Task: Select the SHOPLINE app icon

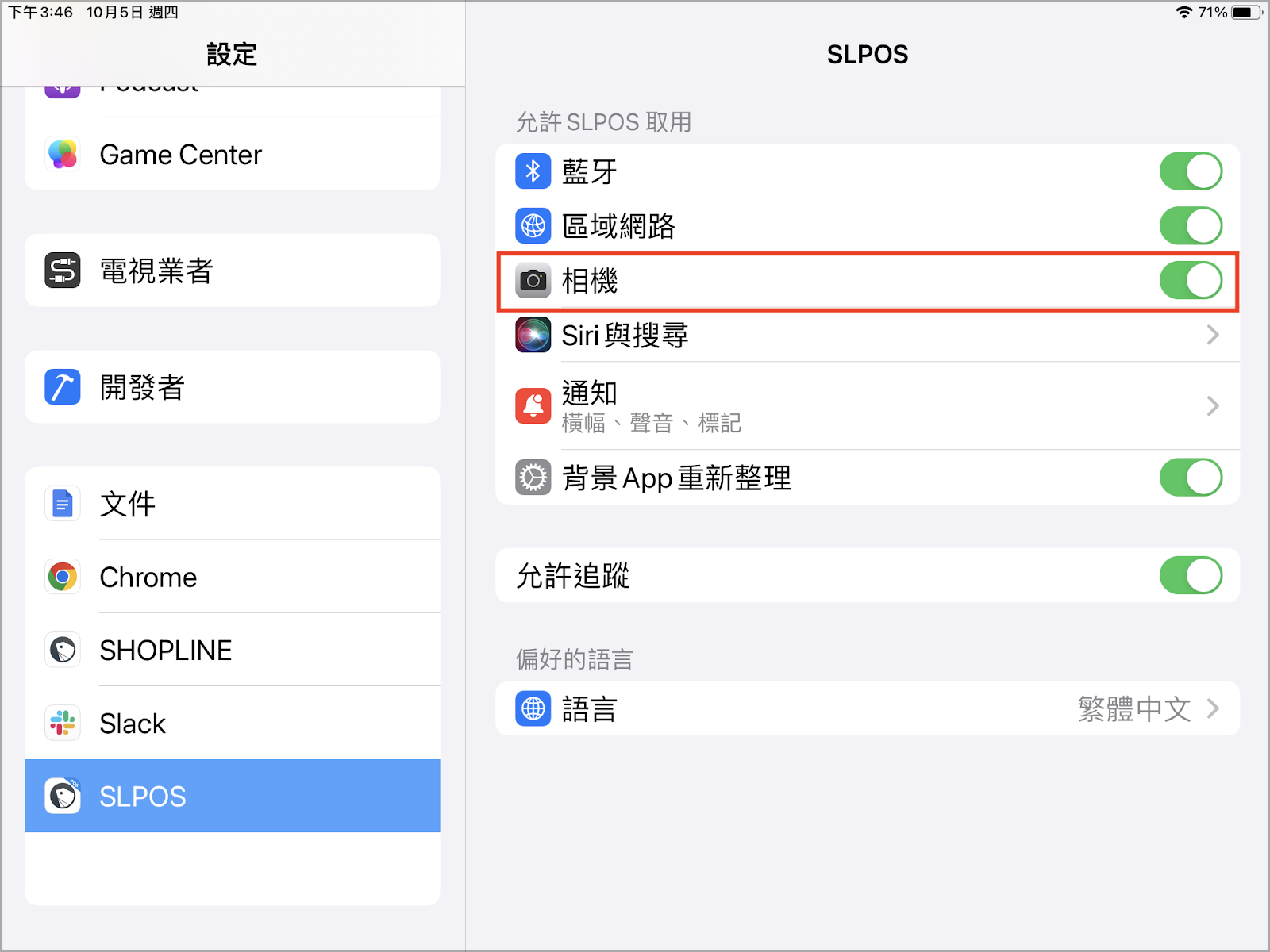Action: pos(63,650)
